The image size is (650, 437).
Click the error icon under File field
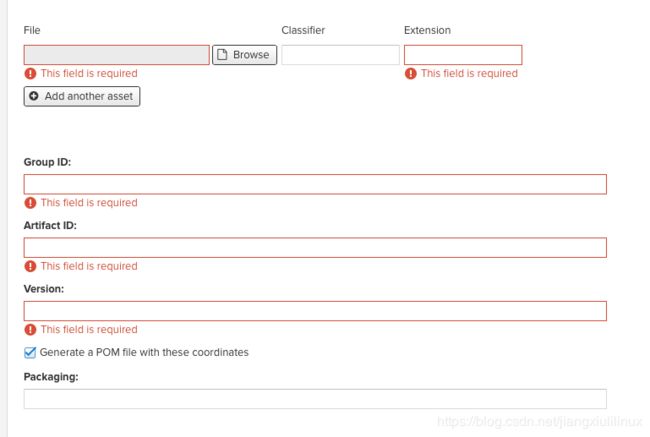30,73
